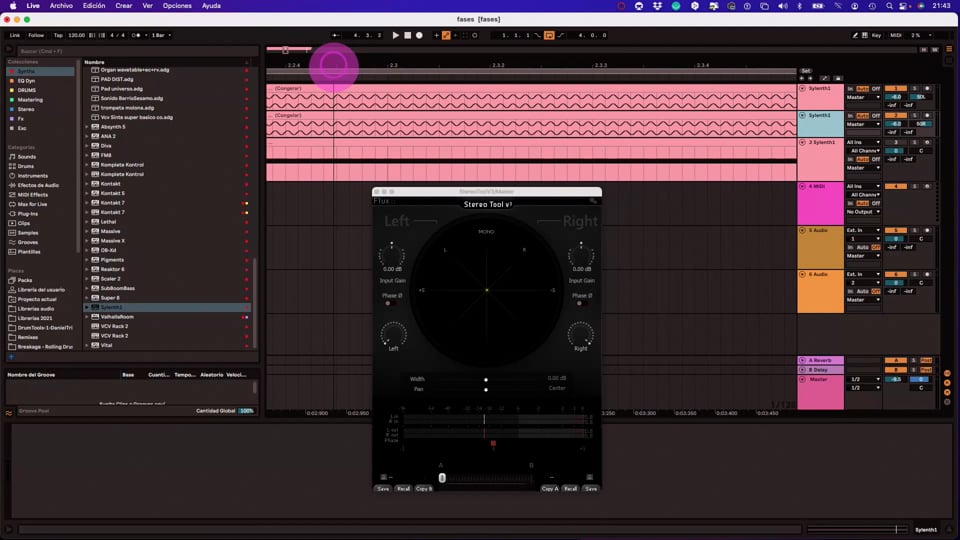960x540 pixels.
Task: Open Efectos de Audio category
Action: tap(38, 185)
